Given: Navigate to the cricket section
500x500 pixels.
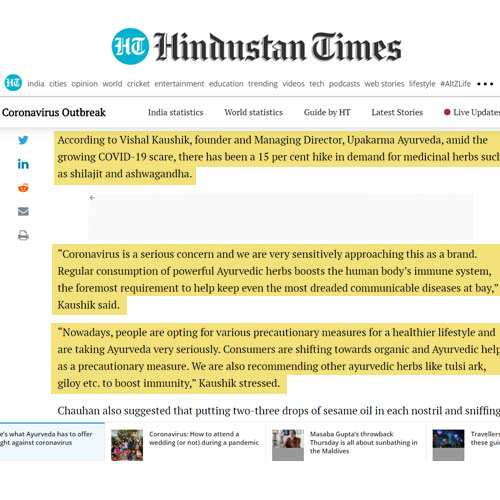Looking at the screenshot, I should 138,83.
